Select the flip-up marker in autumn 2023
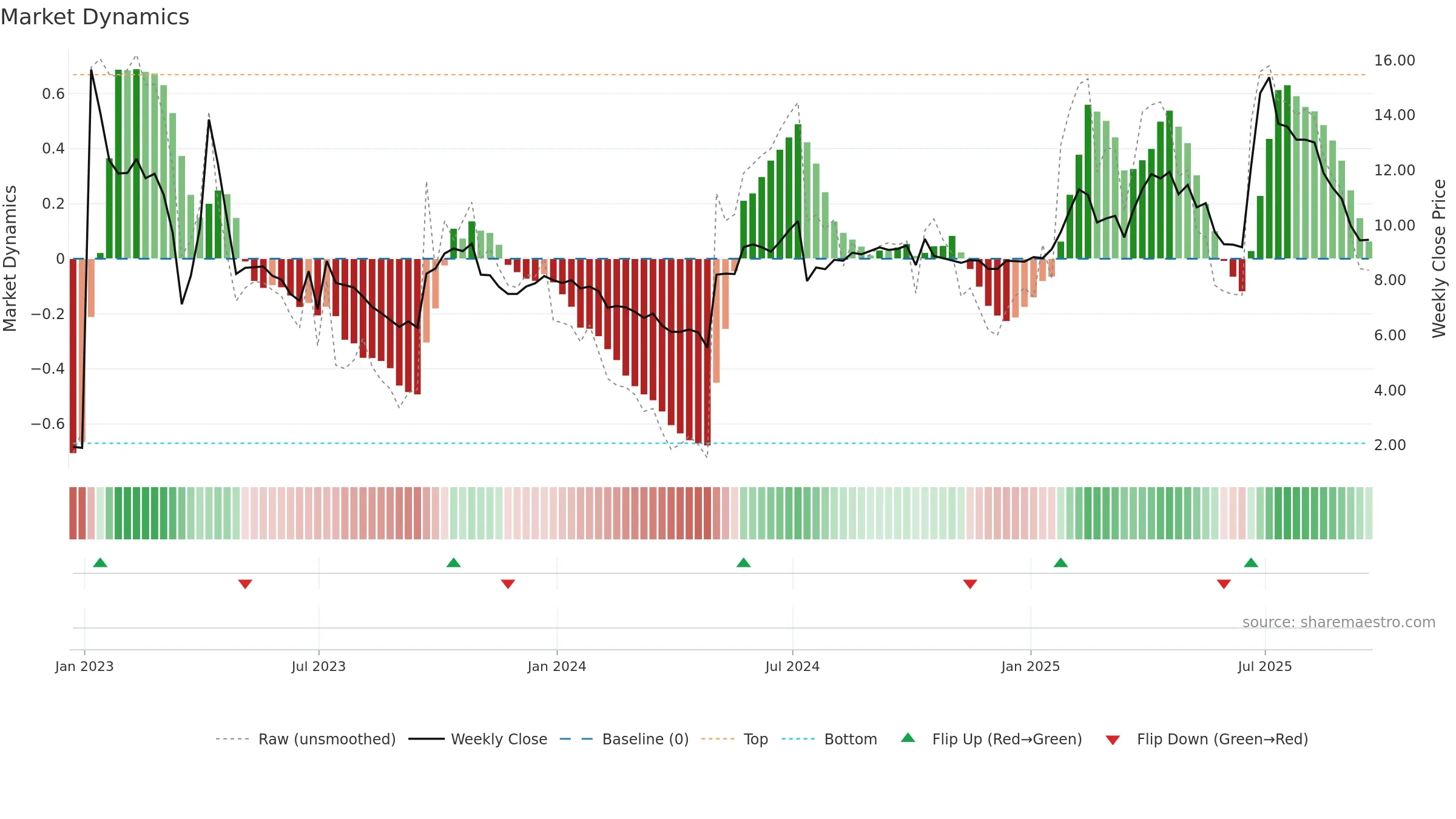The image size is (1456, 819). click(x=454, y=562)
